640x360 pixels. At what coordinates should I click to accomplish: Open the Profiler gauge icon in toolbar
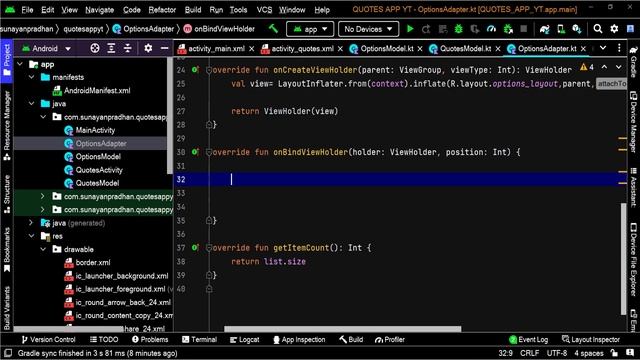[x=491, y=29]
